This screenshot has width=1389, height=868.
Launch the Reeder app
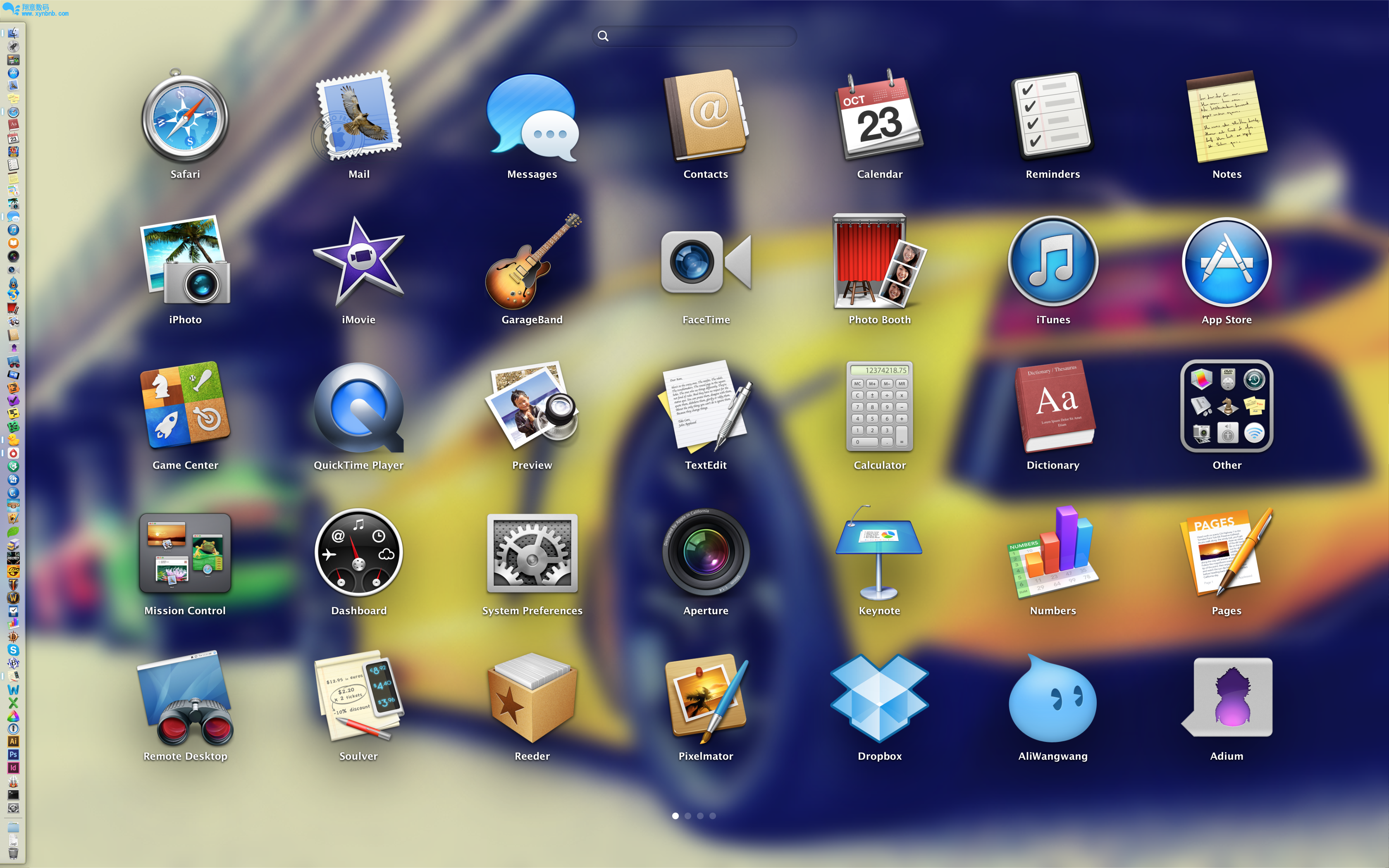pos(532,698)
